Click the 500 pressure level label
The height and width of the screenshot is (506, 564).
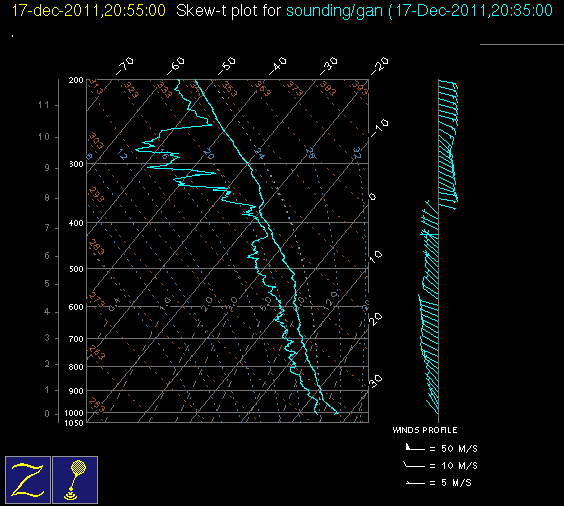pyautogui.click(x=76, y=269)
